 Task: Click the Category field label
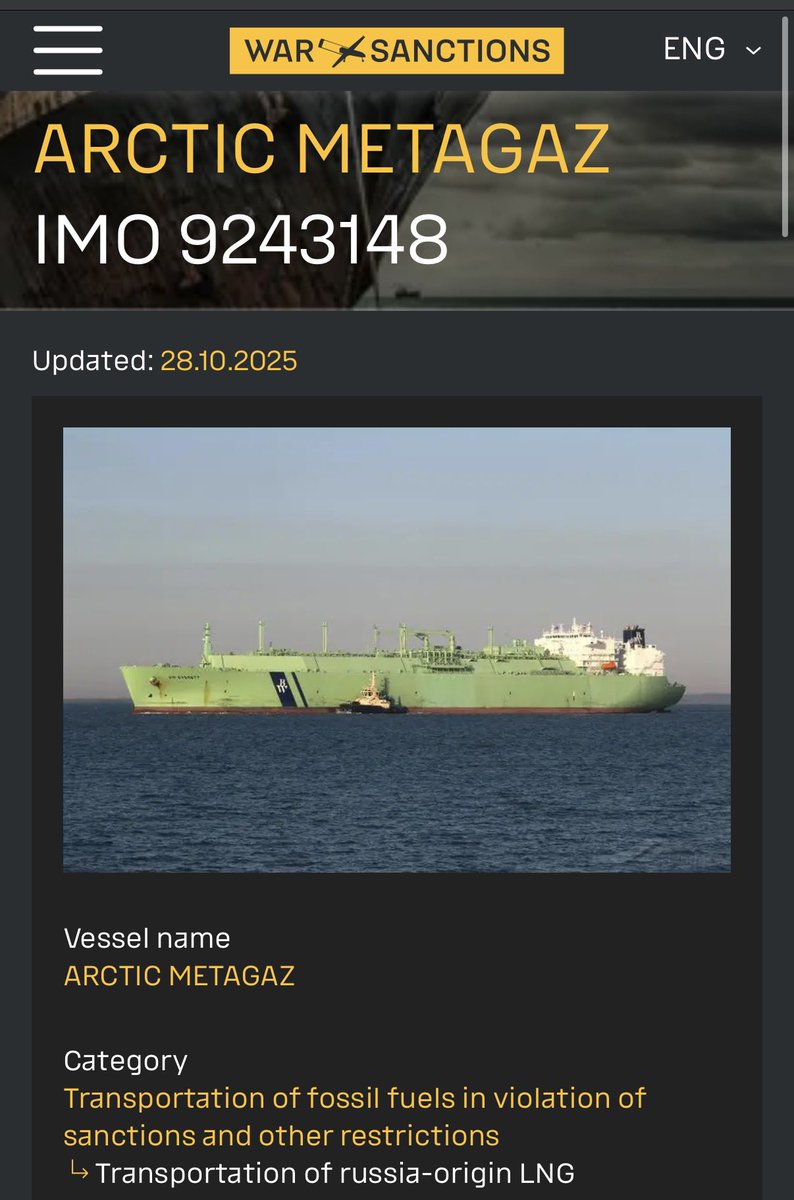click(x=125, y=1061)
